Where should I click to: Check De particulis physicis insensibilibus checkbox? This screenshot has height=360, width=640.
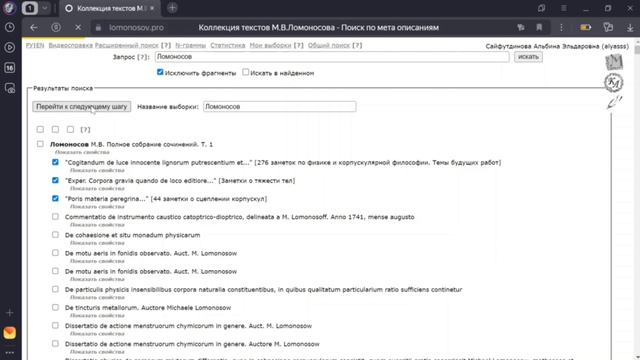click(55, 289)
